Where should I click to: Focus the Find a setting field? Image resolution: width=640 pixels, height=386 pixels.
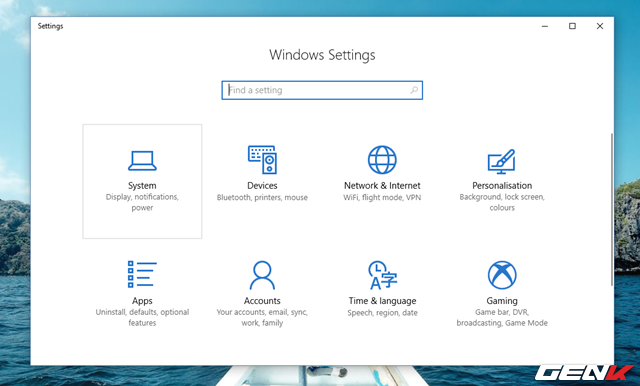pos(322,90)
